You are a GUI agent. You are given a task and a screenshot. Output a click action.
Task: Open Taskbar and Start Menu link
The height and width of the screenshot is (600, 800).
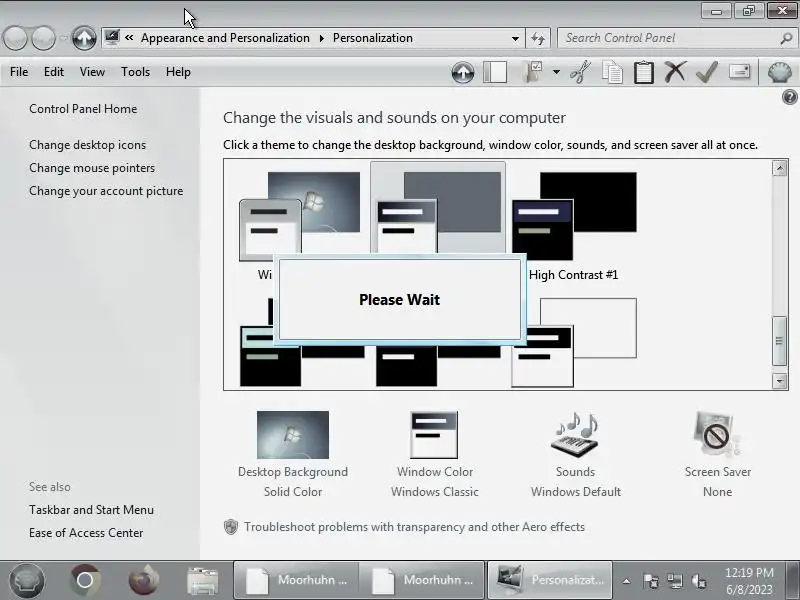(91, 510)
